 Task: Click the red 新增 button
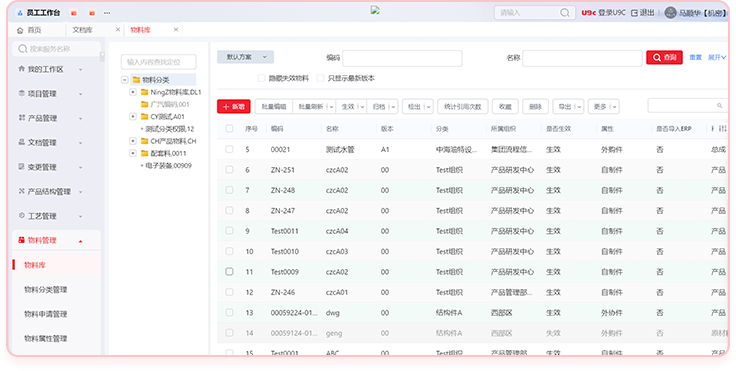point(234,107)
